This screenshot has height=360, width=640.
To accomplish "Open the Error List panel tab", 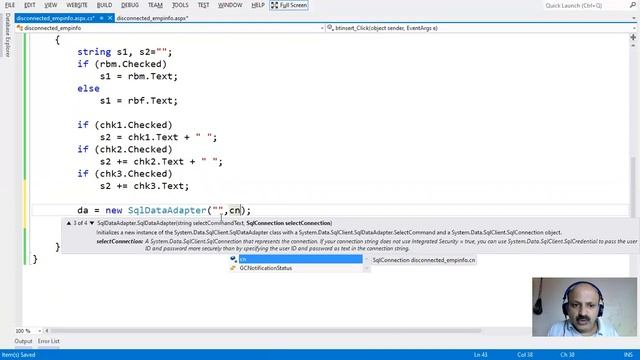I will [49, 341].
